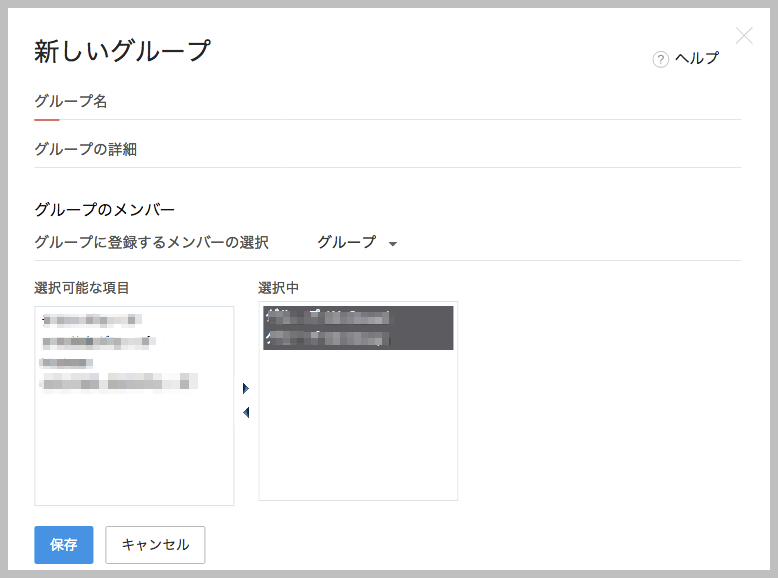The height and width of the screenshot is (578, 778).
Task: Close the 新しいグループ dialog with the X
Action: pyautogui.click(x=744, y=37)
